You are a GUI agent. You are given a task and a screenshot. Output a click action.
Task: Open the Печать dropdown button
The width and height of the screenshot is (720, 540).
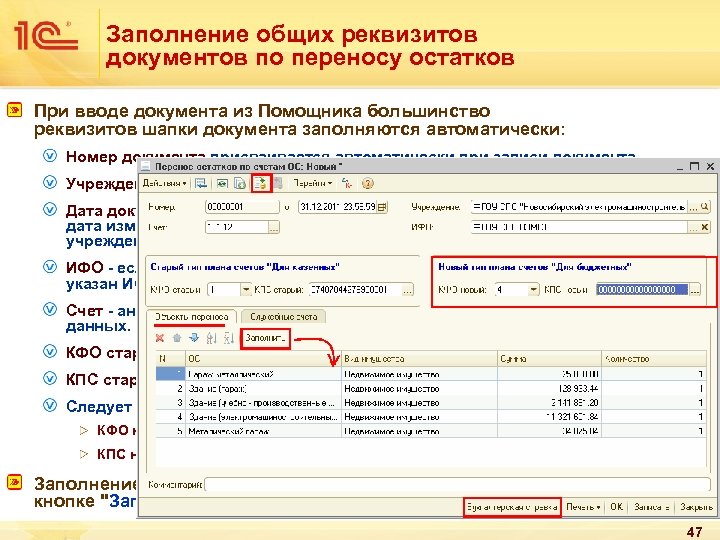coord(583,507)
